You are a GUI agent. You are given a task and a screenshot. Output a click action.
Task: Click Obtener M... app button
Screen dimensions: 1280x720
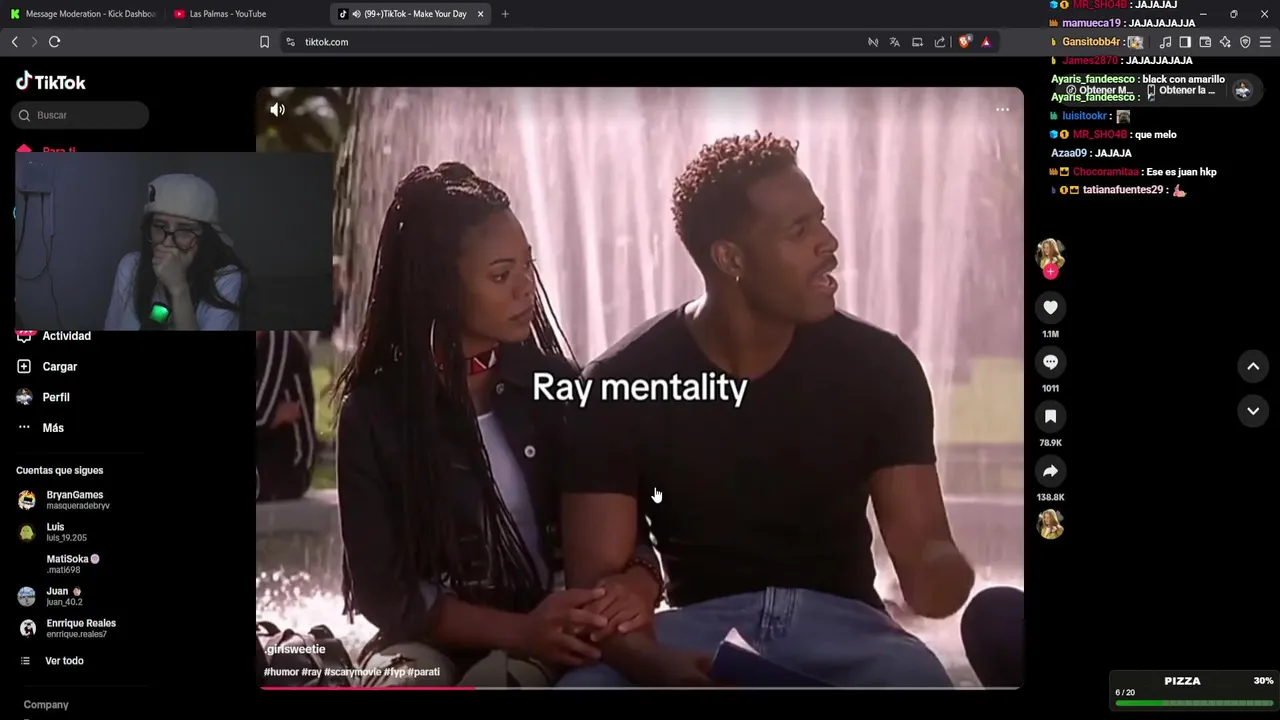(1100, 90)
